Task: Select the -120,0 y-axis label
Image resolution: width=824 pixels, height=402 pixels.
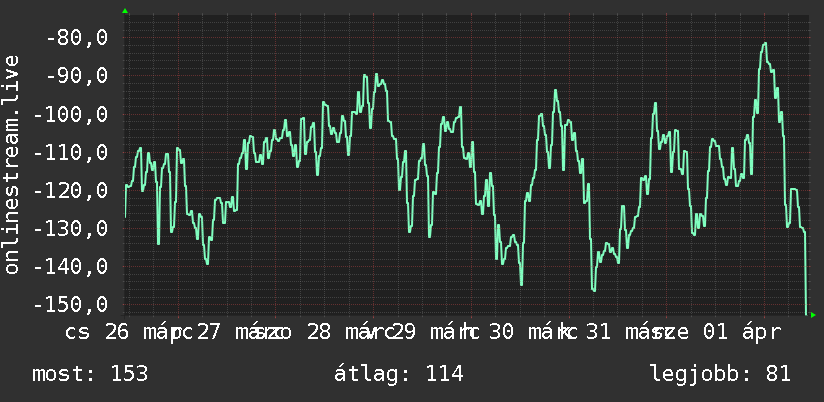Action: pos(70,190)
